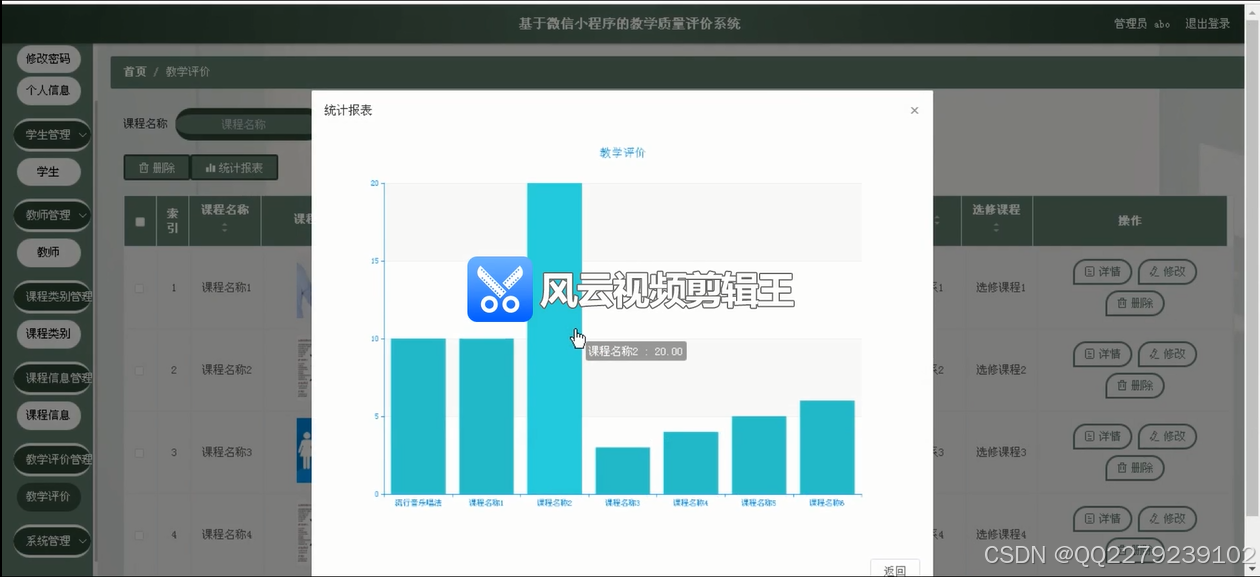Open the 课程类别 menu item in sidebar

tap(48, 333)
